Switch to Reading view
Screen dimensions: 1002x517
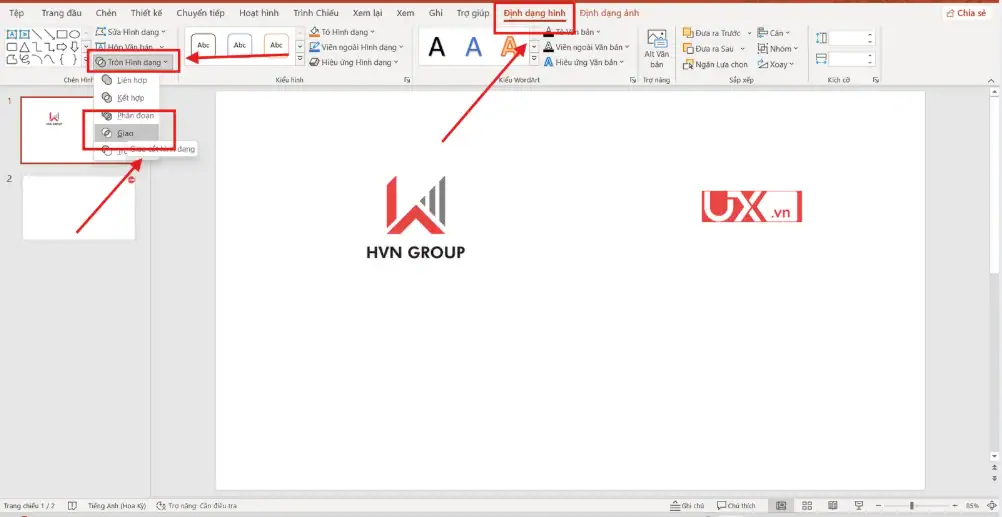tap(833, 505)
